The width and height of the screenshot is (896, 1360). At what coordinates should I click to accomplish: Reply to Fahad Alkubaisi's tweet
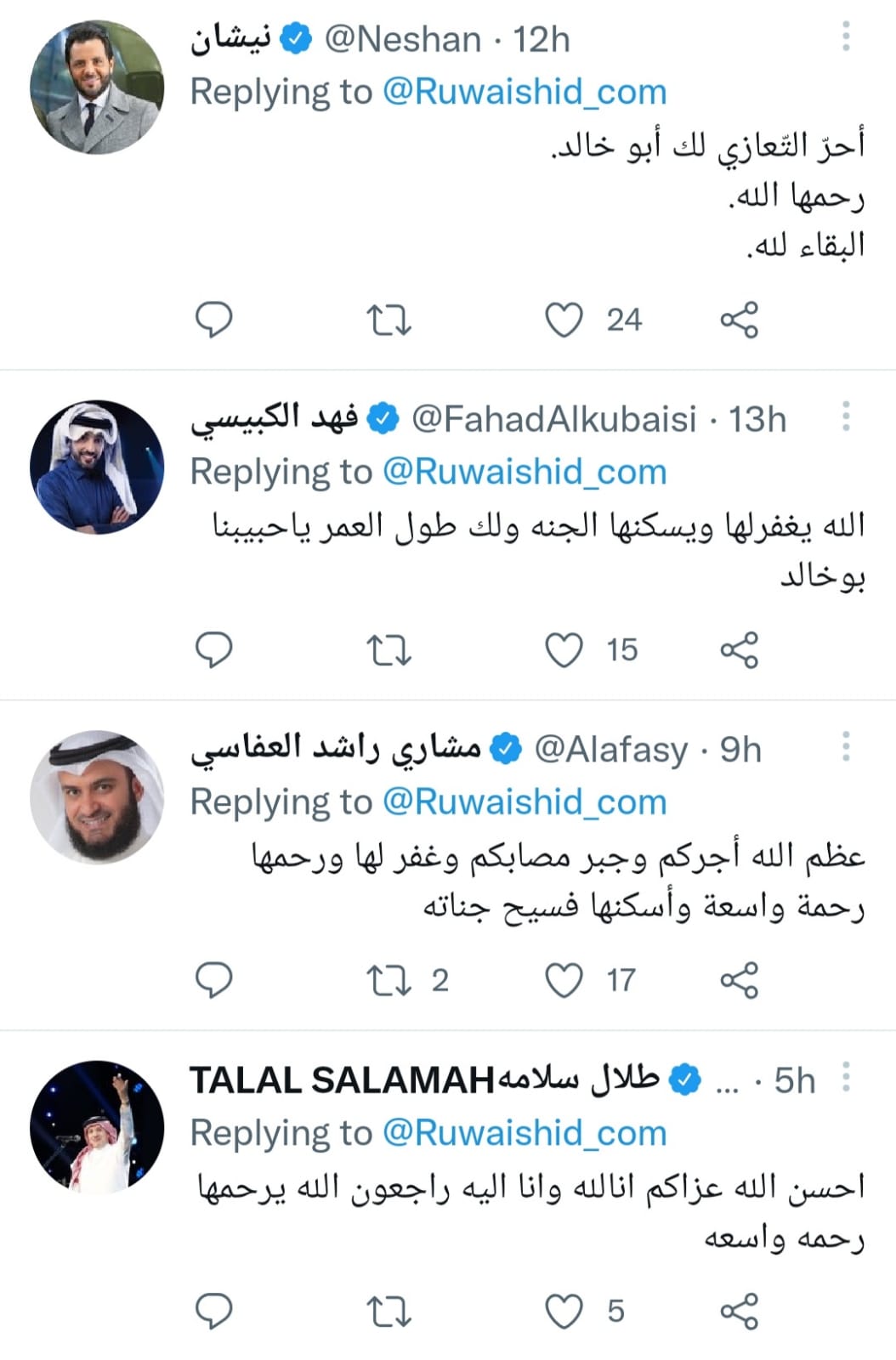(x=213, y=650)
